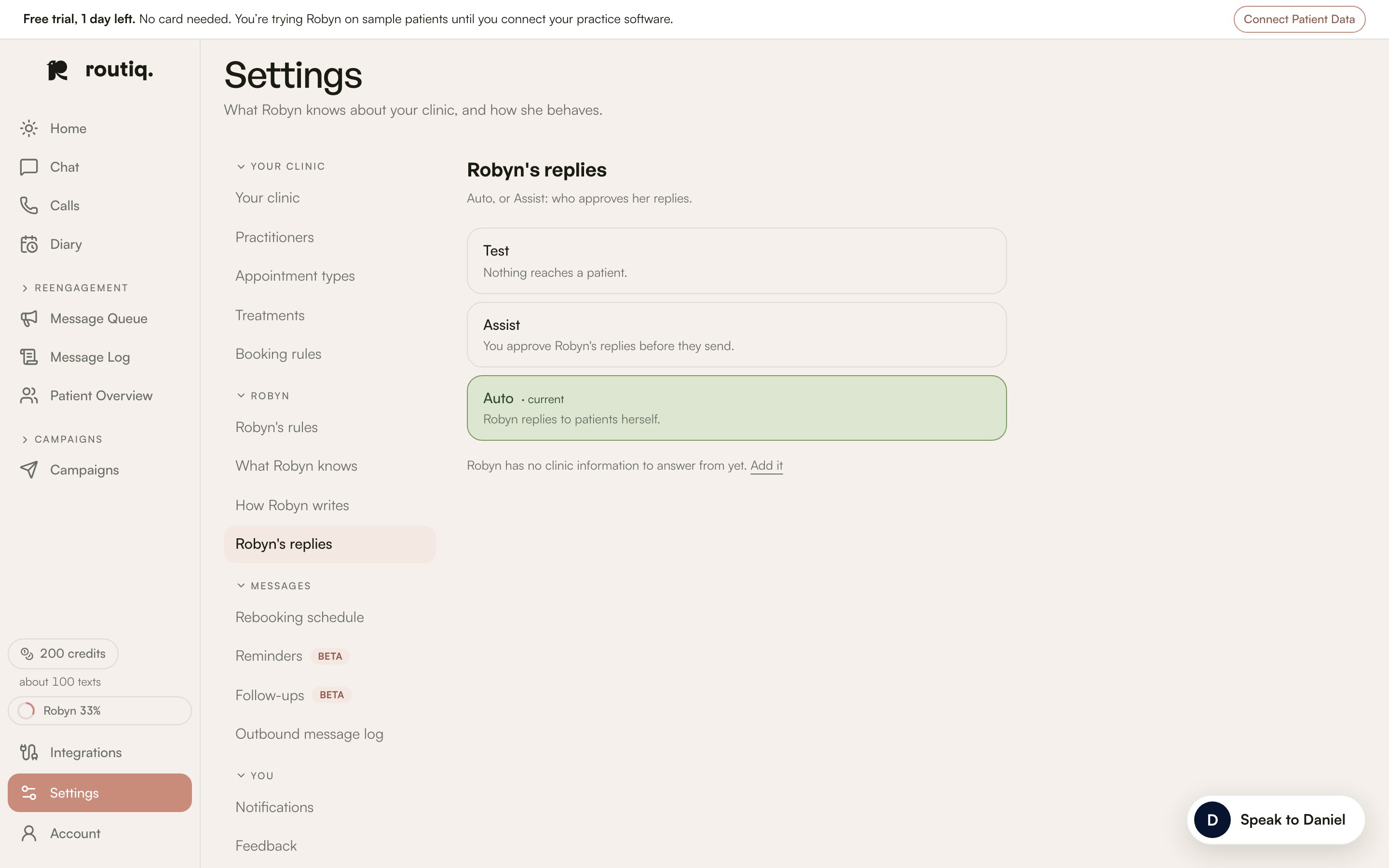Open Notifications settings

tap(329, 807)
